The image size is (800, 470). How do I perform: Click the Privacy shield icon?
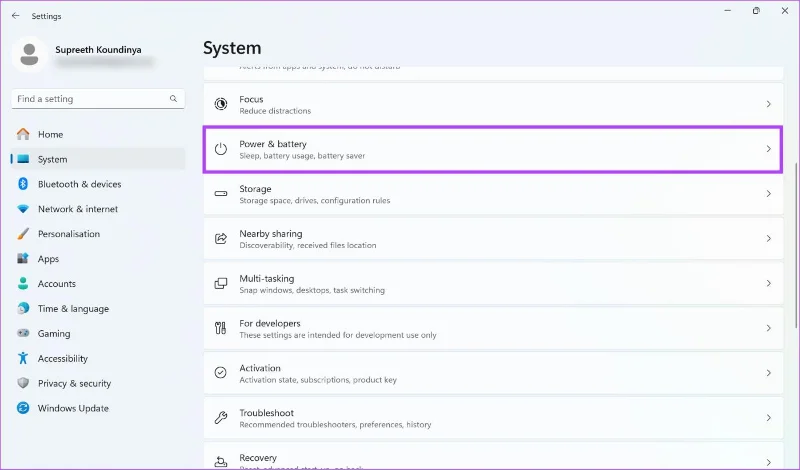[x=23, y=383]
